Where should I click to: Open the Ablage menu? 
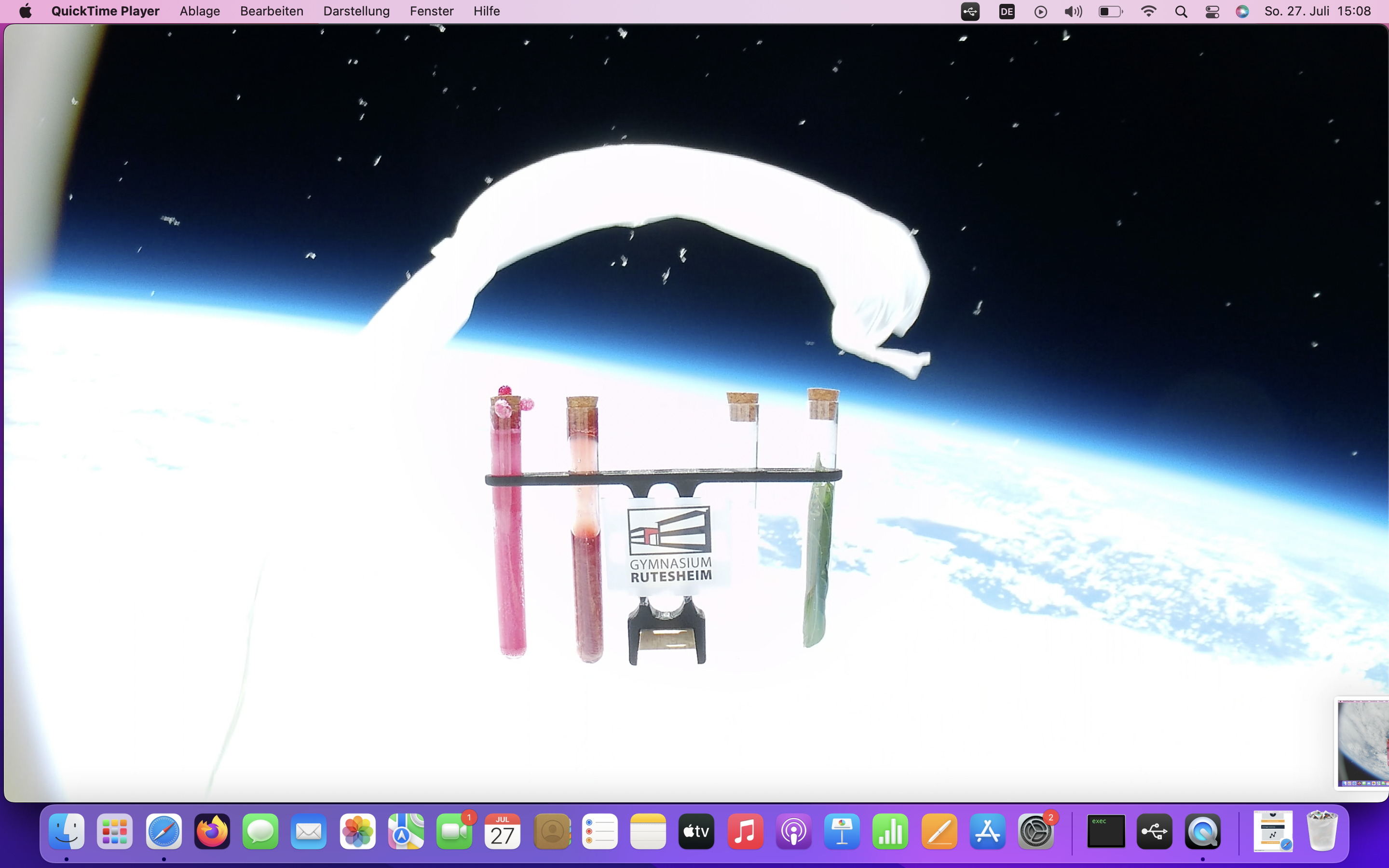click(x=200, y=12)
